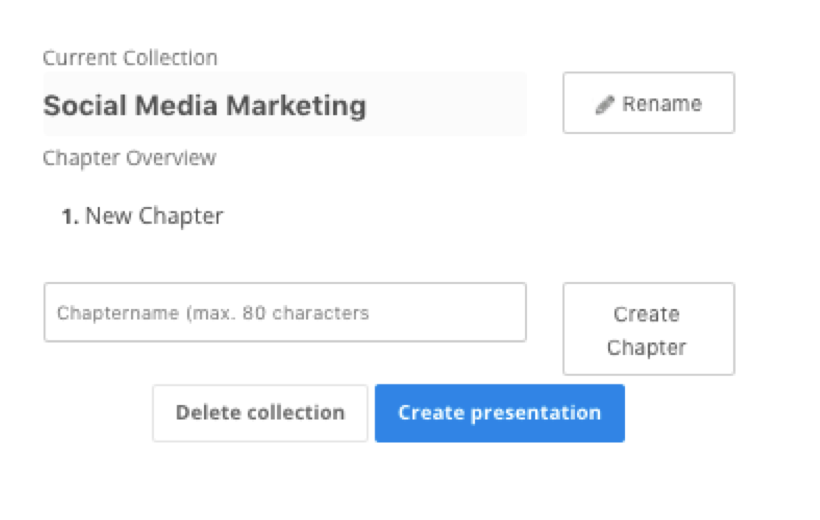Image resolution: width=820 pixels, height=520 pixels.
Task: Click the blue Create presentation button
Action: coord(499,413)
